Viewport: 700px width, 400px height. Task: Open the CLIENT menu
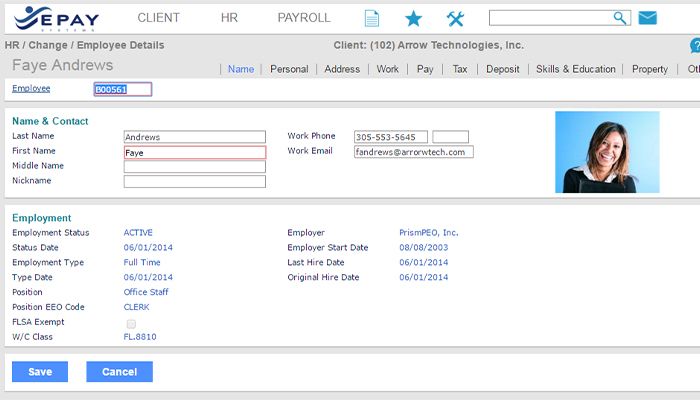[158, 18]
